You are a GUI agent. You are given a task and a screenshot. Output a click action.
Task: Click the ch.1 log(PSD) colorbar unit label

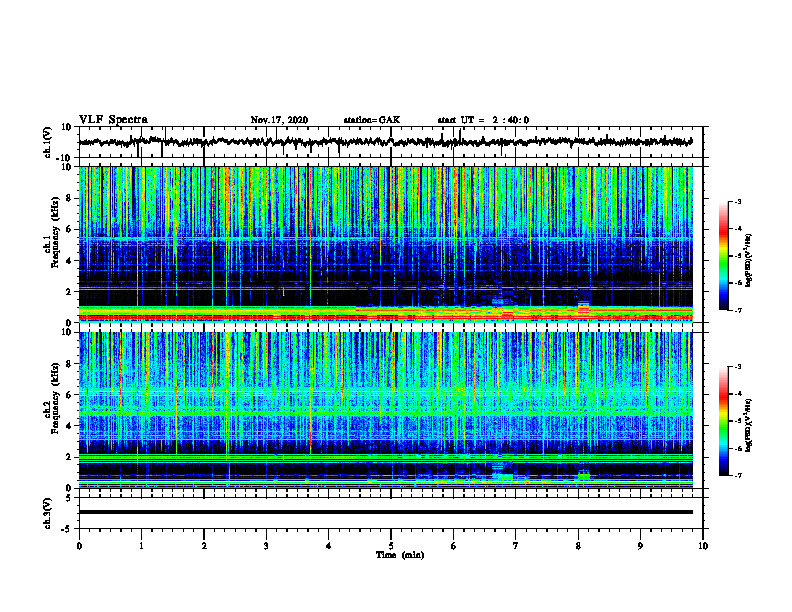(x=749, y=261)
